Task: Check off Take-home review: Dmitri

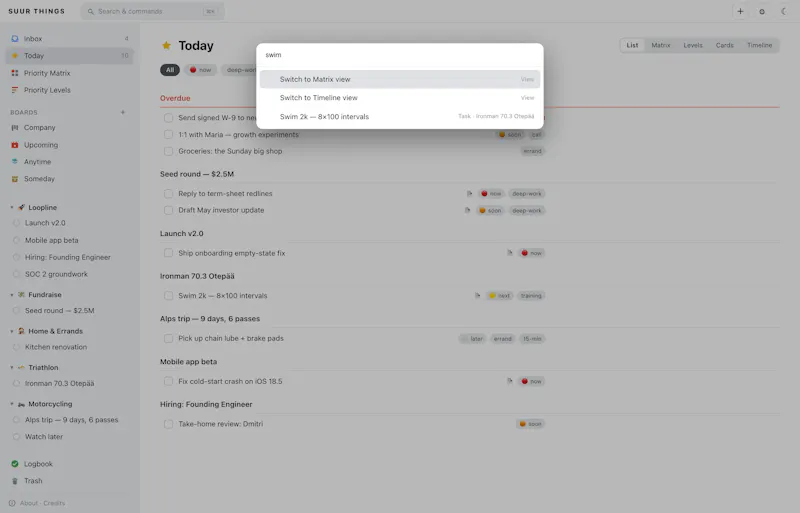Action: tap(168, 424)
